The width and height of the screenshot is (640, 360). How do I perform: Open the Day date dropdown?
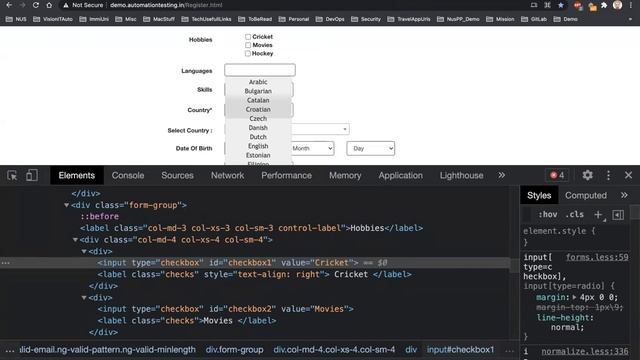click(371, 148)
